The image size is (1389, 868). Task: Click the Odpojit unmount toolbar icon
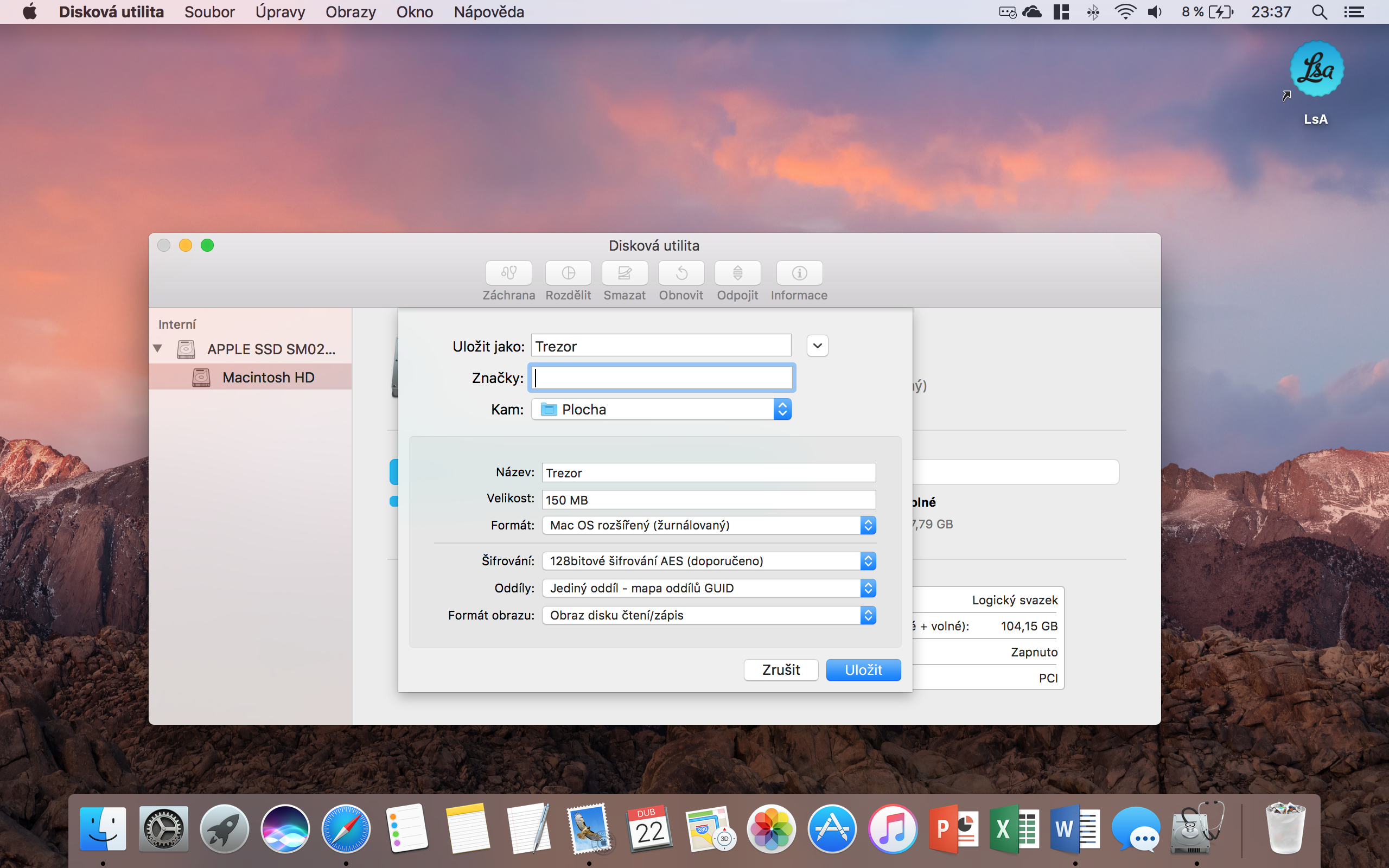pos(737,273)
